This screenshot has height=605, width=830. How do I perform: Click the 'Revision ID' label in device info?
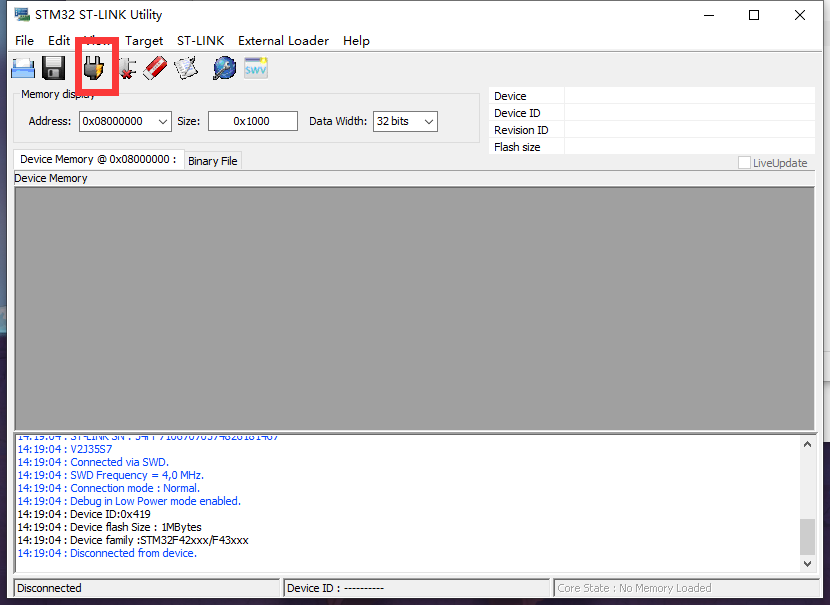coord(521,130)
